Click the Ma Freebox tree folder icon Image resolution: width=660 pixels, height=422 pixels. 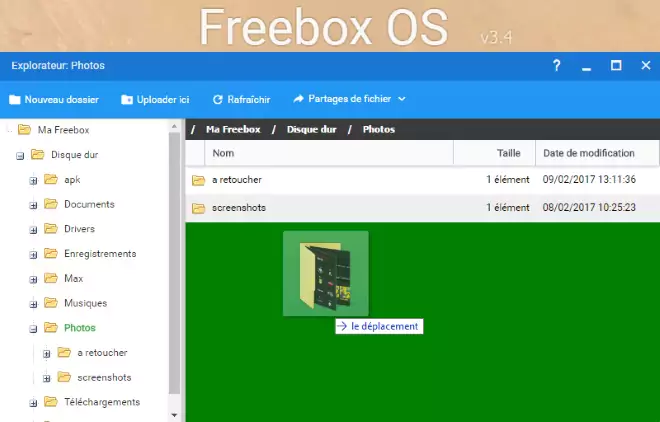24,130
